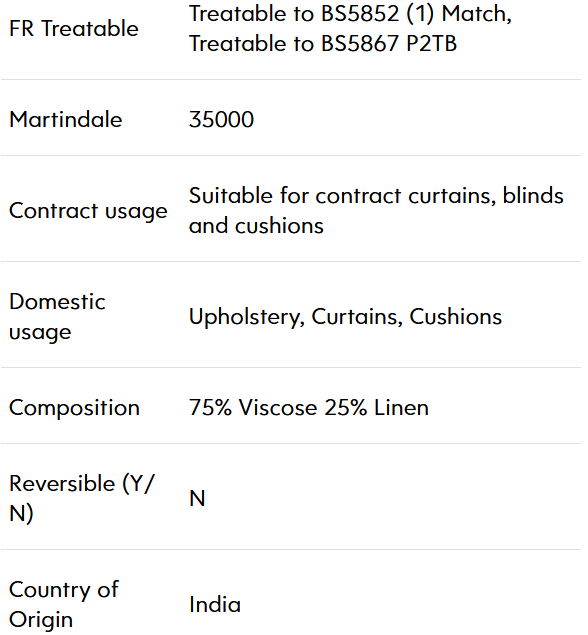Select the contract curtains, blinds text
The height and width of the screenshot is (635, 588).
point(439,196)
